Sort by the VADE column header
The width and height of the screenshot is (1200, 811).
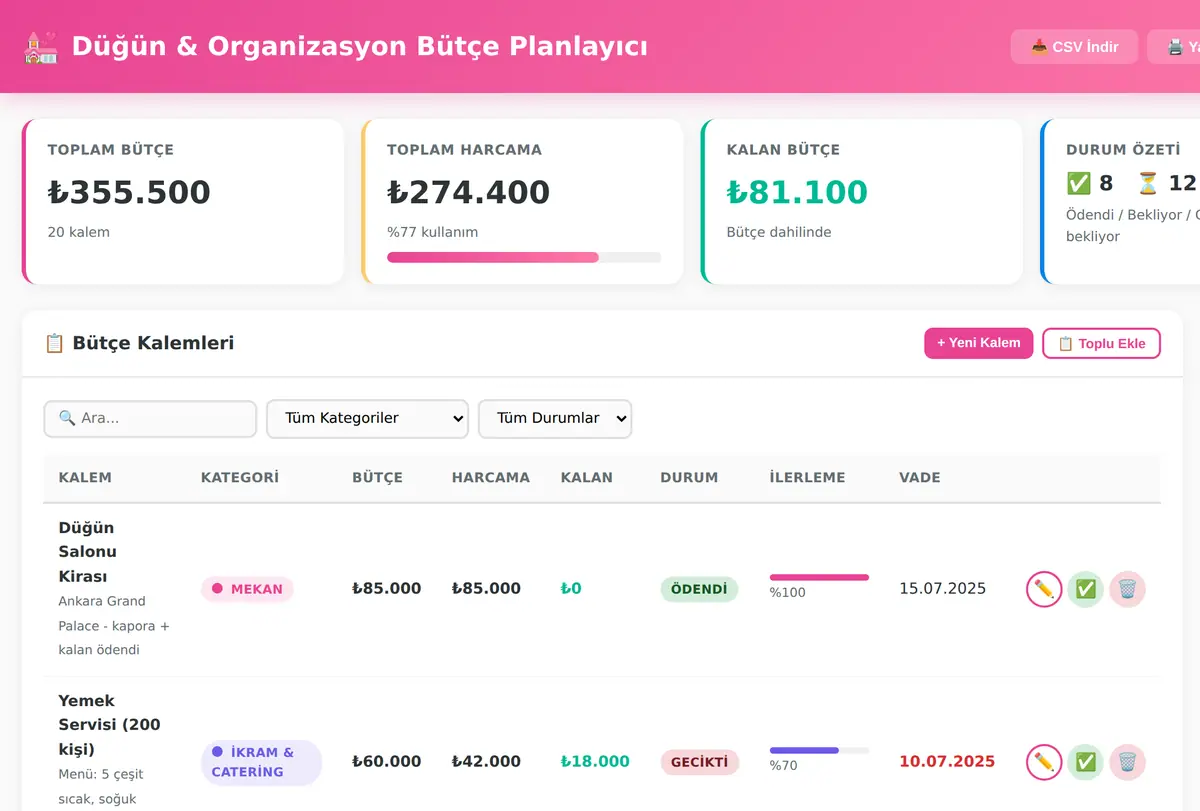coord(920,478)
